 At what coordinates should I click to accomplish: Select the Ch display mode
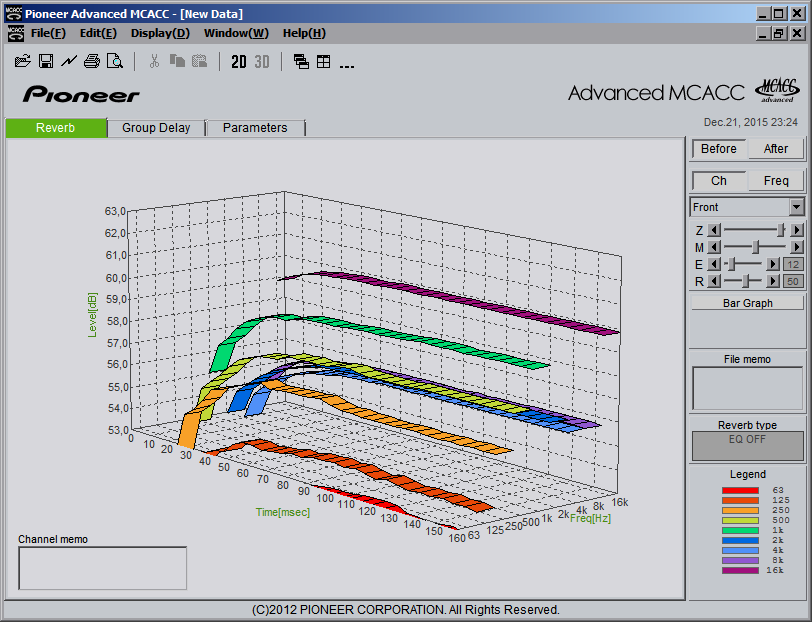[x=719, y=181]
